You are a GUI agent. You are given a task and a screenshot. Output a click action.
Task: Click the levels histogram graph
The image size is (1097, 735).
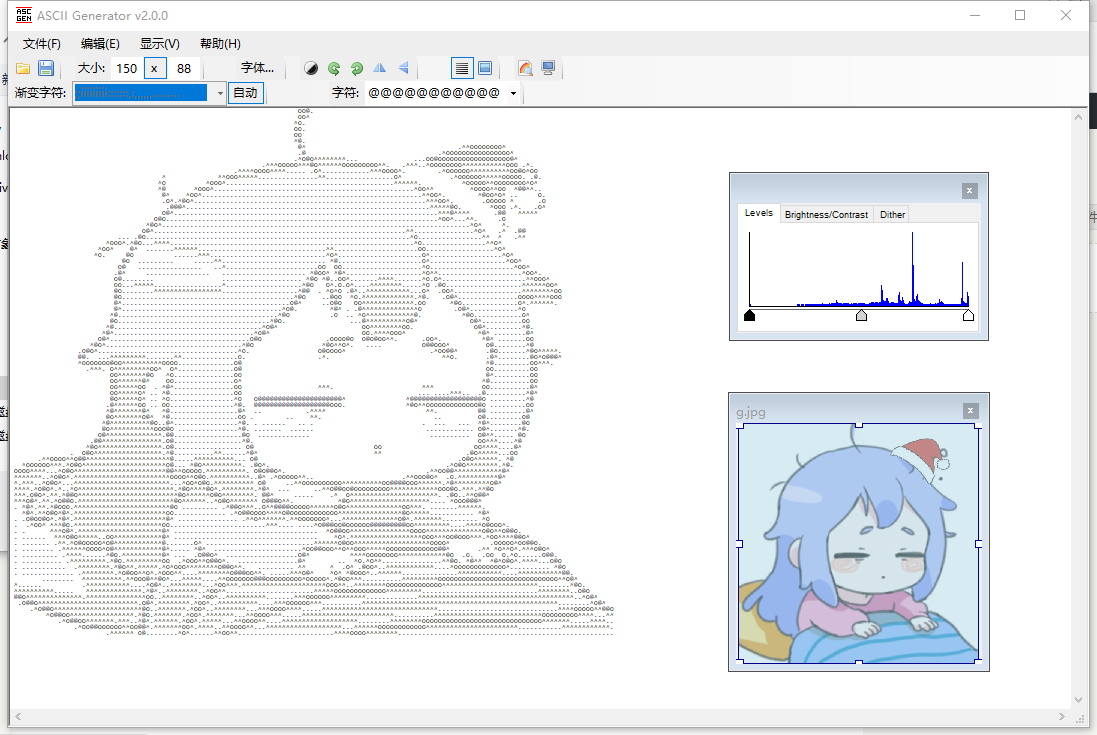point(859,269)
